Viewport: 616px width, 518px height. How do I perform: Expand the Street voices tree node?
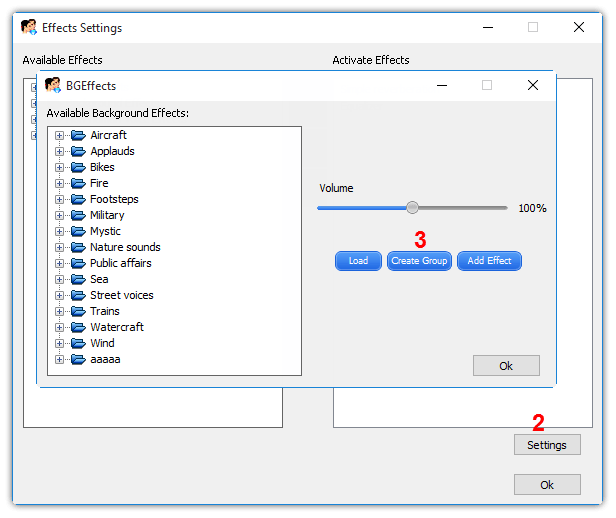tap(59, 295)
